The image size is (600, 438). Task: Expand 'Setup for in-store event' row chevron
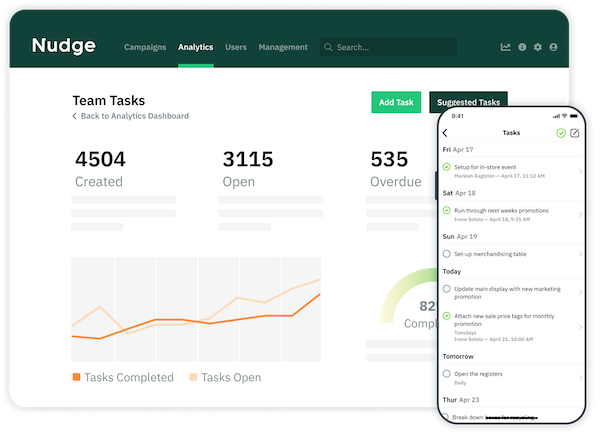[x=580, y=171]
